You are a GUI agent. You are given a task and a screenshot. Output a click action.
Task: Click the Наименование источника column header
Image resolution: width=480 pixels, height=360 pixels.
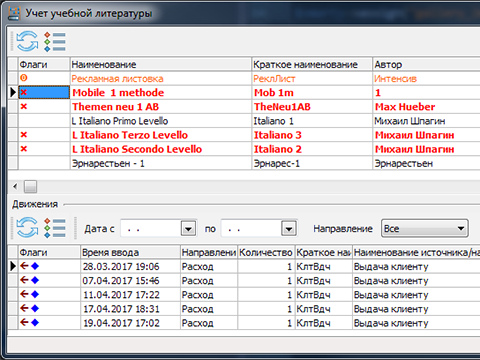(416, 252)
